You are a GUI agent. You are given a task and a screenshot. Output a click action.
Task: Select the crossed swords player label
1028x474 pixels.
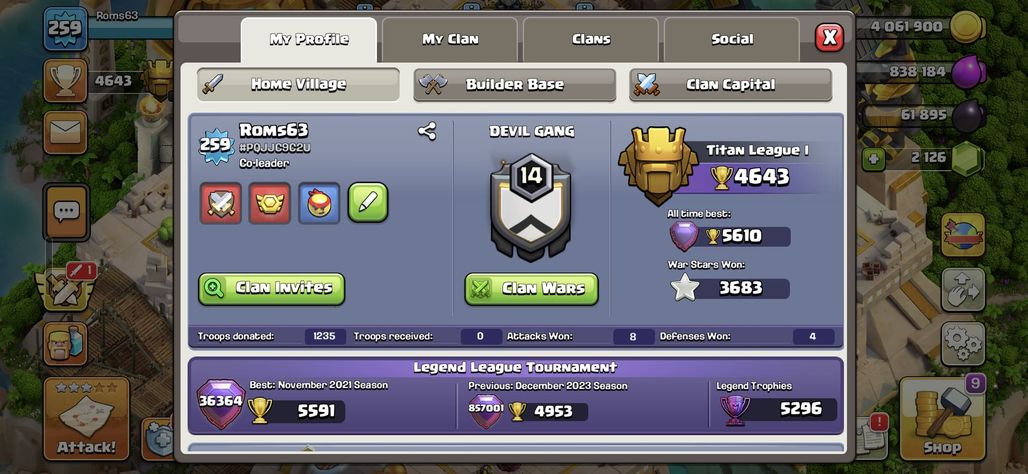click(221, 203)
